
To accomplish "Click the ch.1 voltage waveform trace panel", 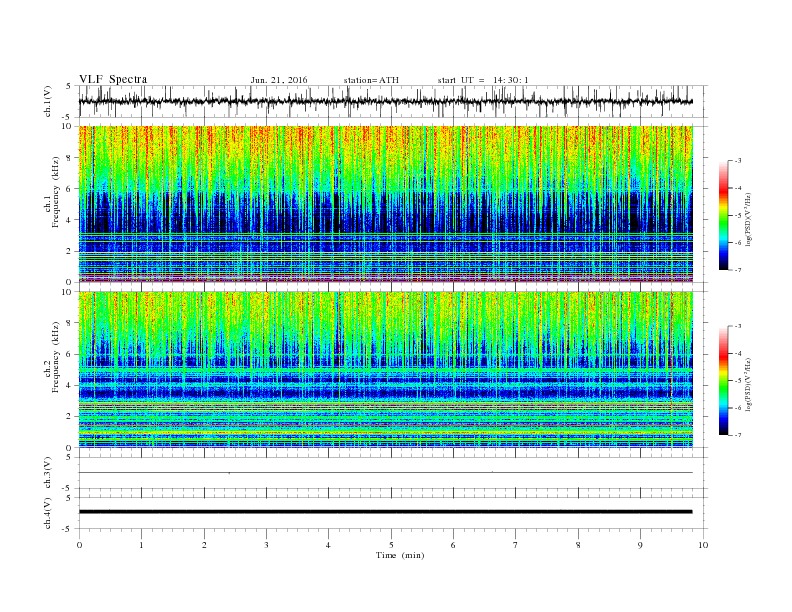I will pos(393,101).
